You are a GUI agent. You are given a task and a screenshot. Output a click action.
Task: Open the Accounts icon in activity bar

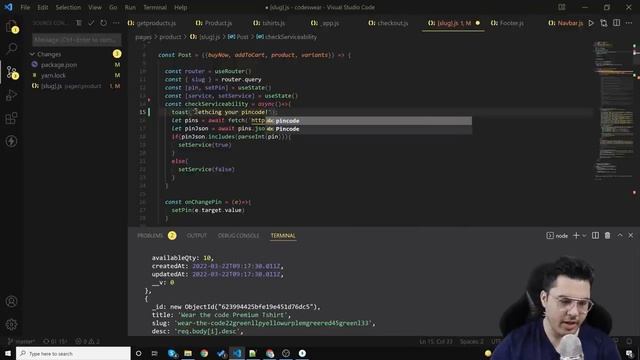pyautogui.click(x=11, y=301)
